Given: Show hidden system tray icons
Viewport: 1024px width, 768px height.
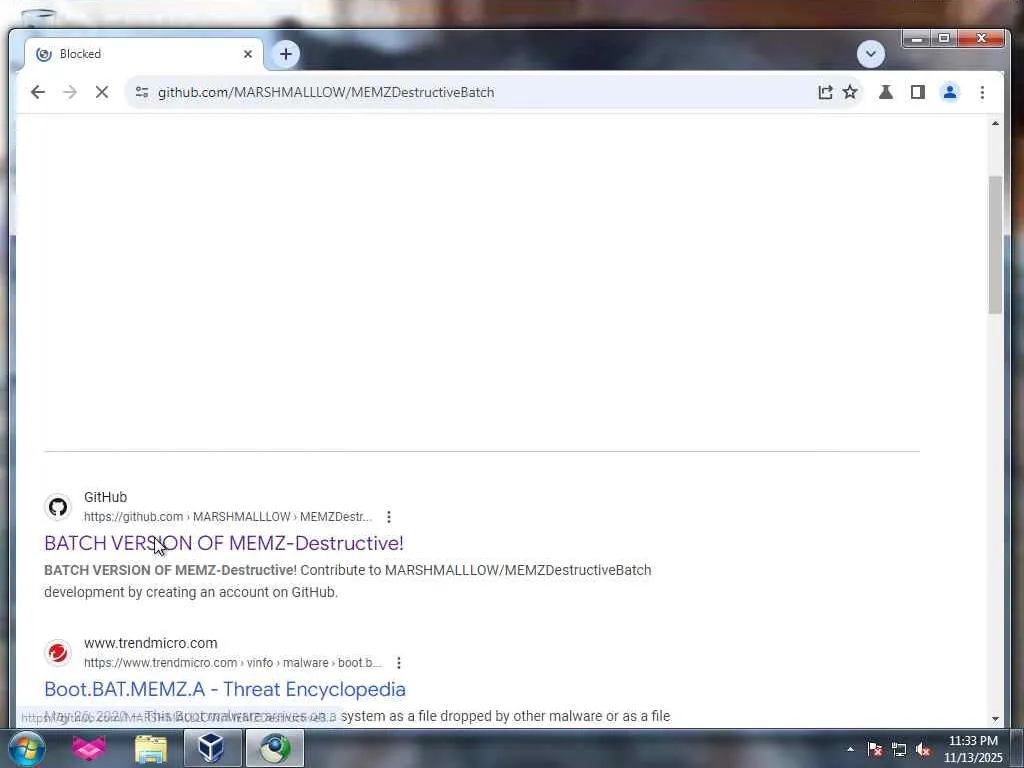Looking at the screenshot, I should (850, 749).
